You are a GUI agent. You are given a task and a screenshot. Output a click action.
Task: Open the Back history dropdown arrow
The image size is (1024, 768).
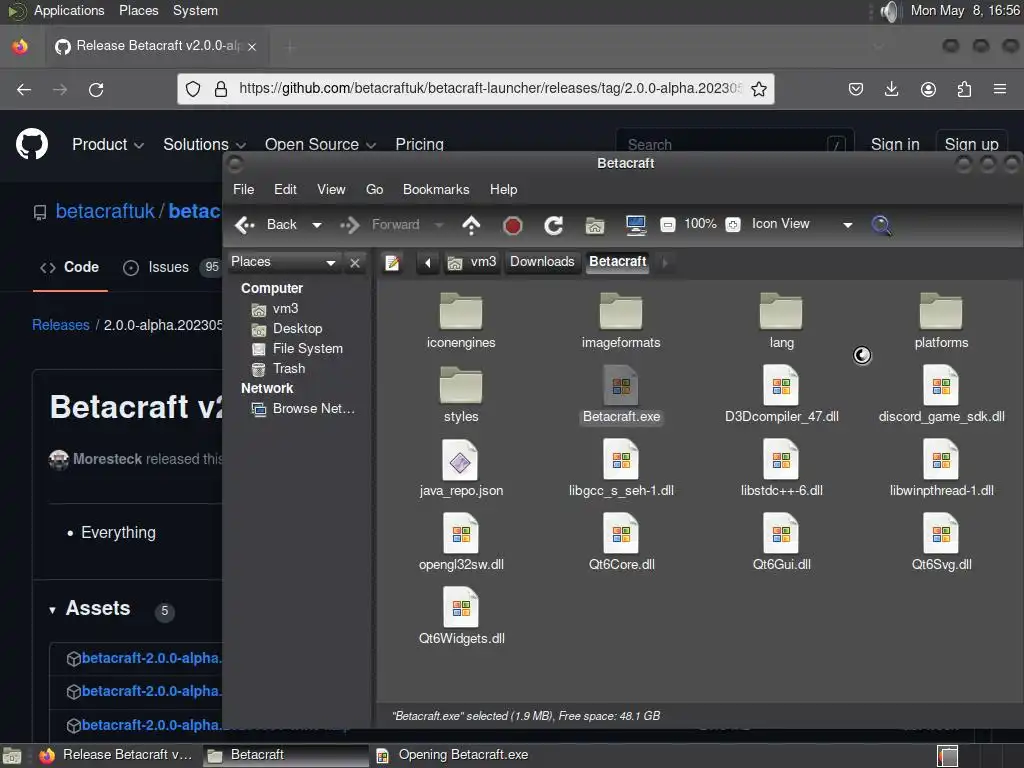(x=317, y=225)
